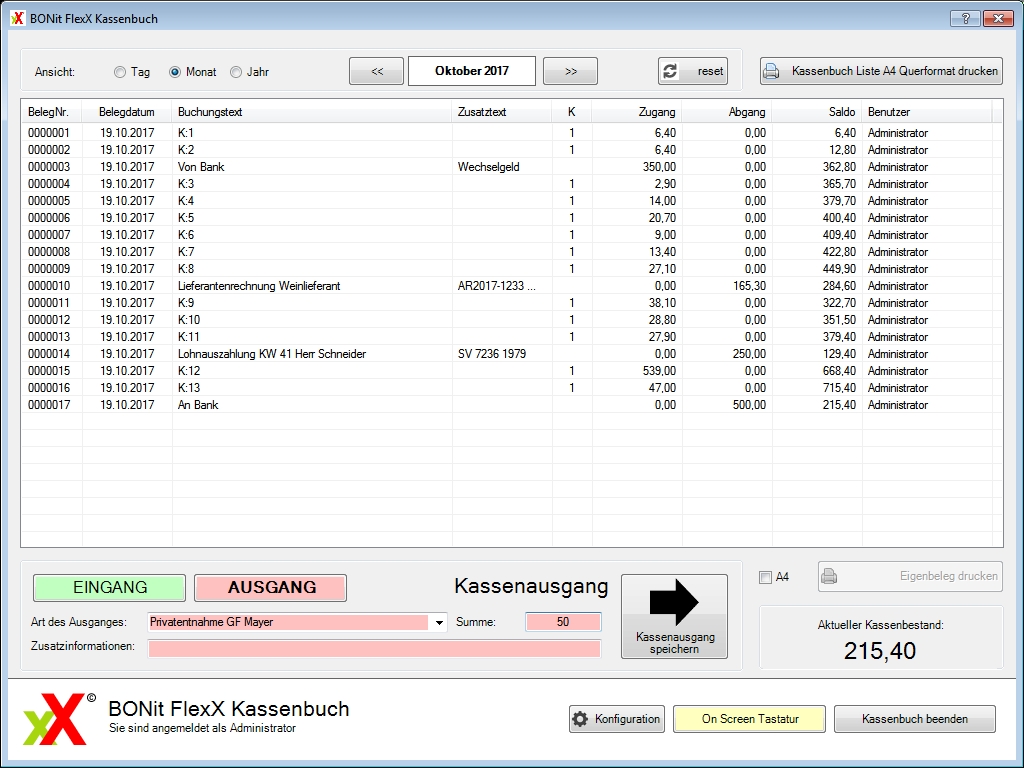1024x768 pixels.
Task: Click the 500,00 Abgang value
Action: (749, 405)
